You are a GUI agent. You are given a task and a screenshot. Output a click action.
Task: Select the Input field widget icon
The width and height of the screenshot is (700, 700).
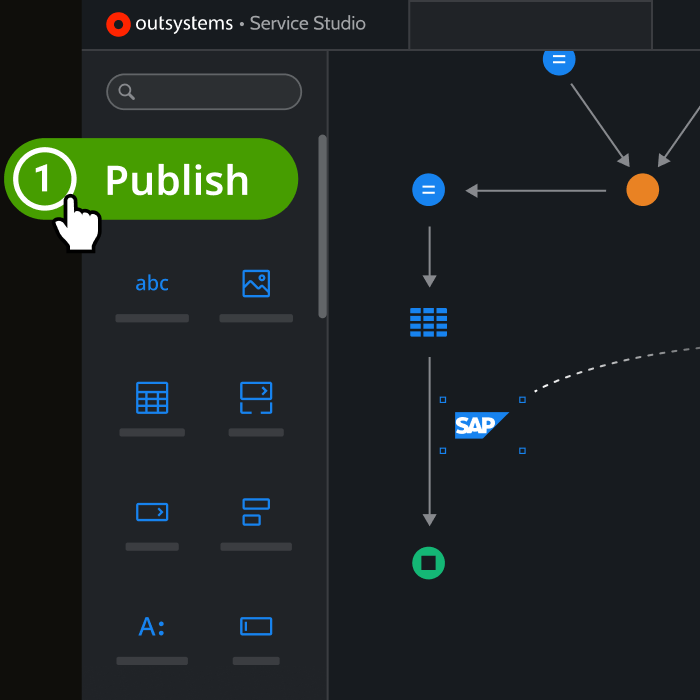point(256,626)
